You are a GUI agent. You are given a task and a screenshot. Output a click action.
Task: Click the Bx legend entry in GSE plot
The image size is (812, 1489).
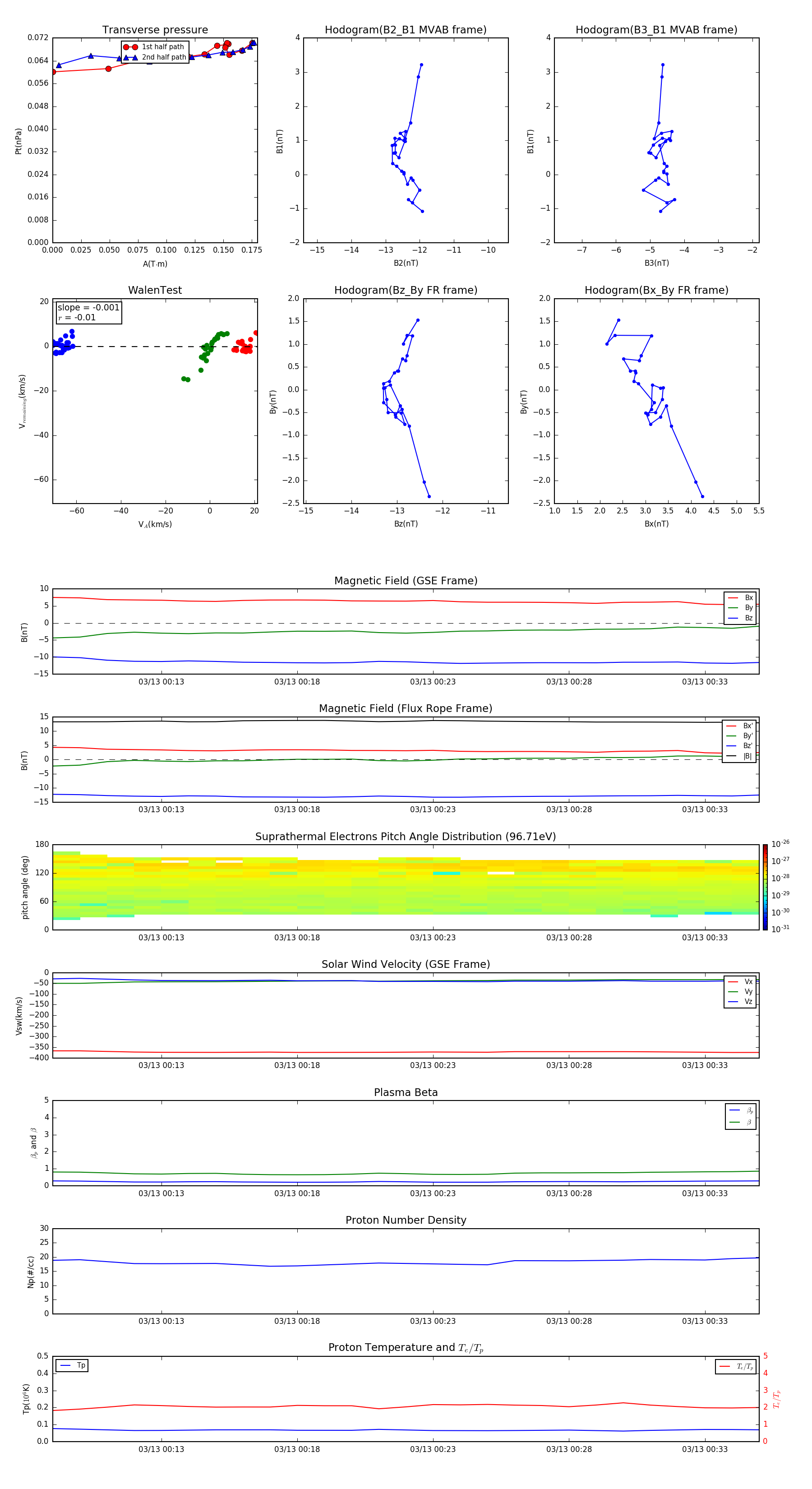tap(740, 598)
